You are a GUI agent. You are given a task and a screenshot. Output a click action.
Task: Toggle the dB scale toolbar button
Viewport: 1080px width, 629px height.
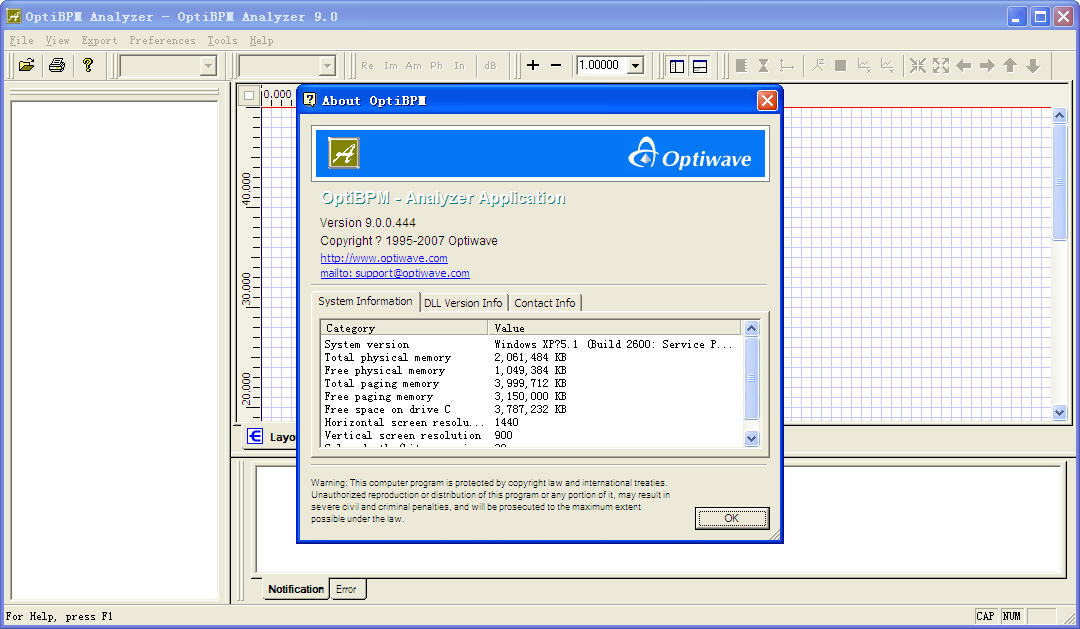tap(490, 65)
